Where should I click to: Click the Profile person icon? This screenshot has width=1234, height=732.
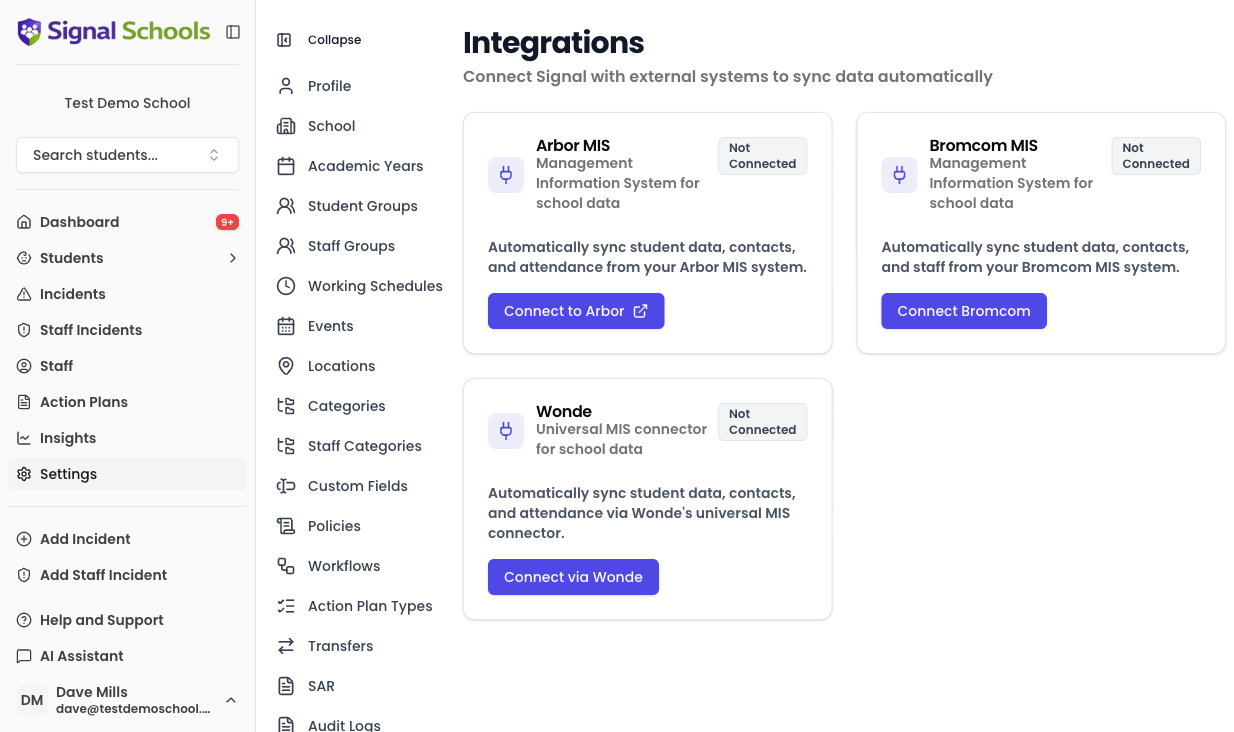click(x=286, y=86)
